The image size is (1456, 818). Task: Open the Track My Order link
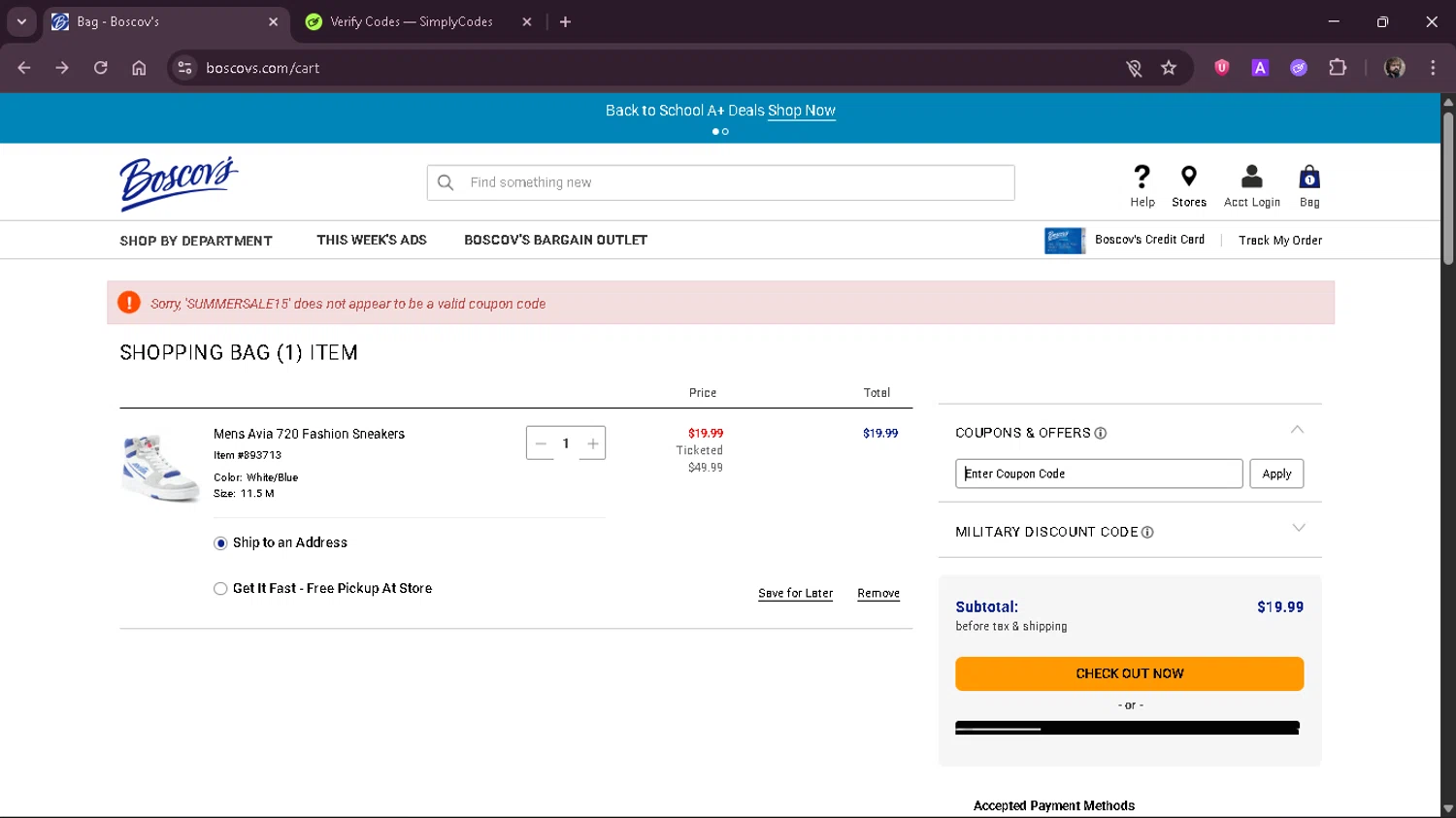1280,241
